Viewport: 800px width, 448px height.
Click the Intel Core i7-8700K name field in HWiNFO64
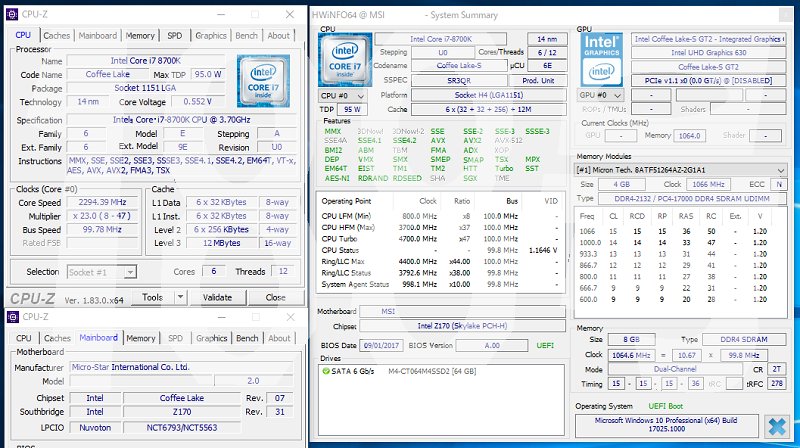(x=441, y=39)
